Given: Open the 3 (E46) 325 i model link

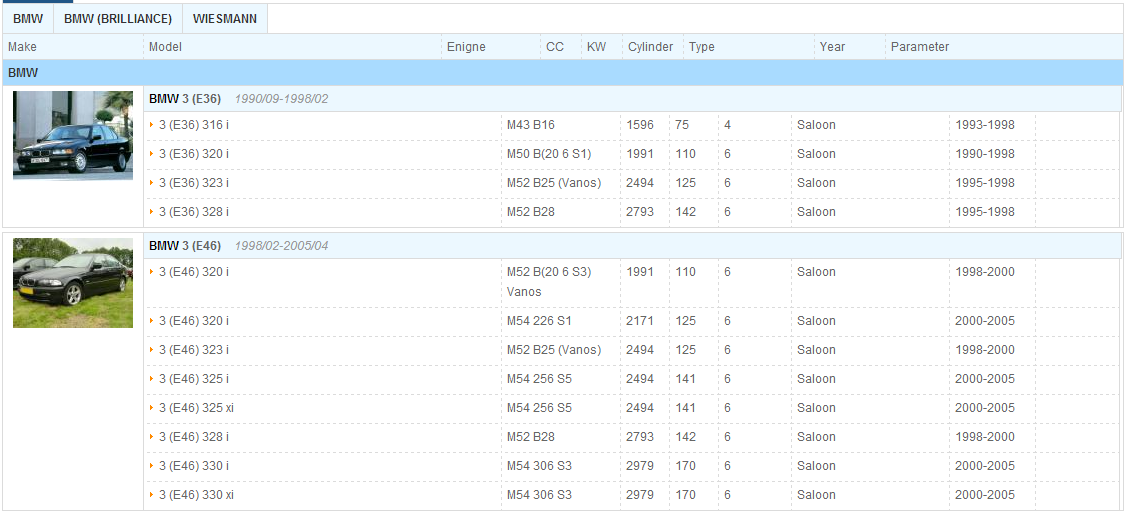Looking at the screenshot, I should pos(194,378).
